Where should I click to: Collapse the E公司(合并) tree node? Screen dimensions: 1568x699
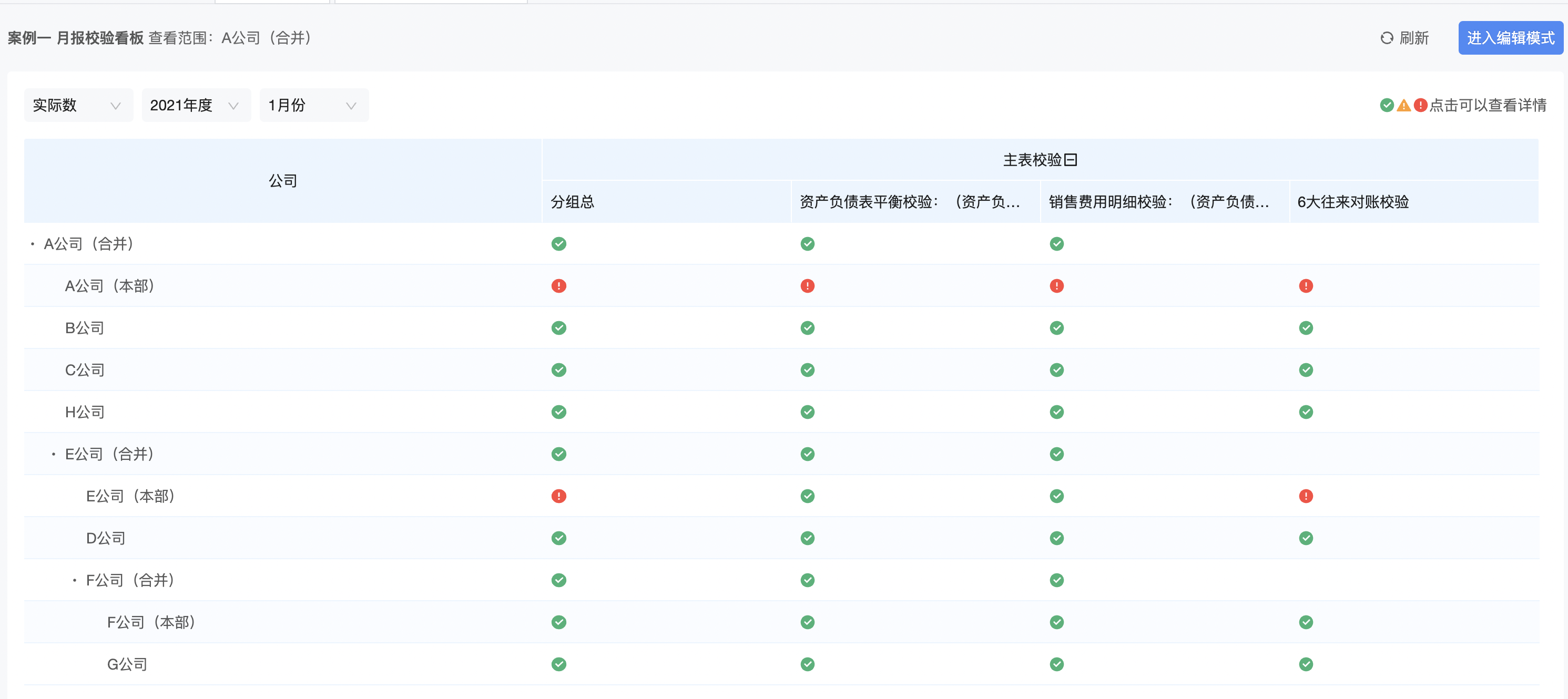pyautogui.click(x=54, y=454)
